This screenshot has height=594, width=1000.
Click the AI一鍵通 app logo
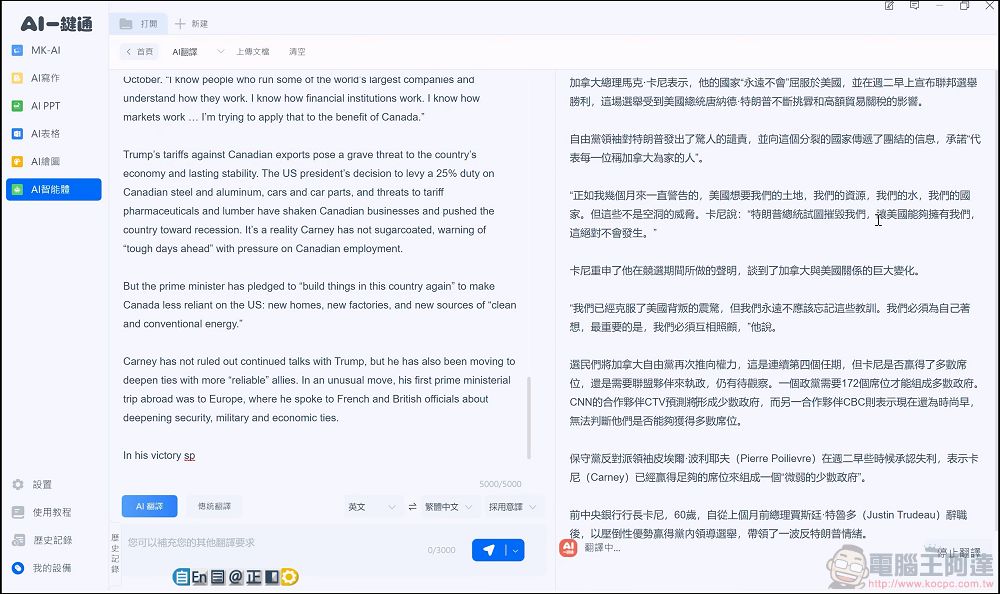(56, 24)
